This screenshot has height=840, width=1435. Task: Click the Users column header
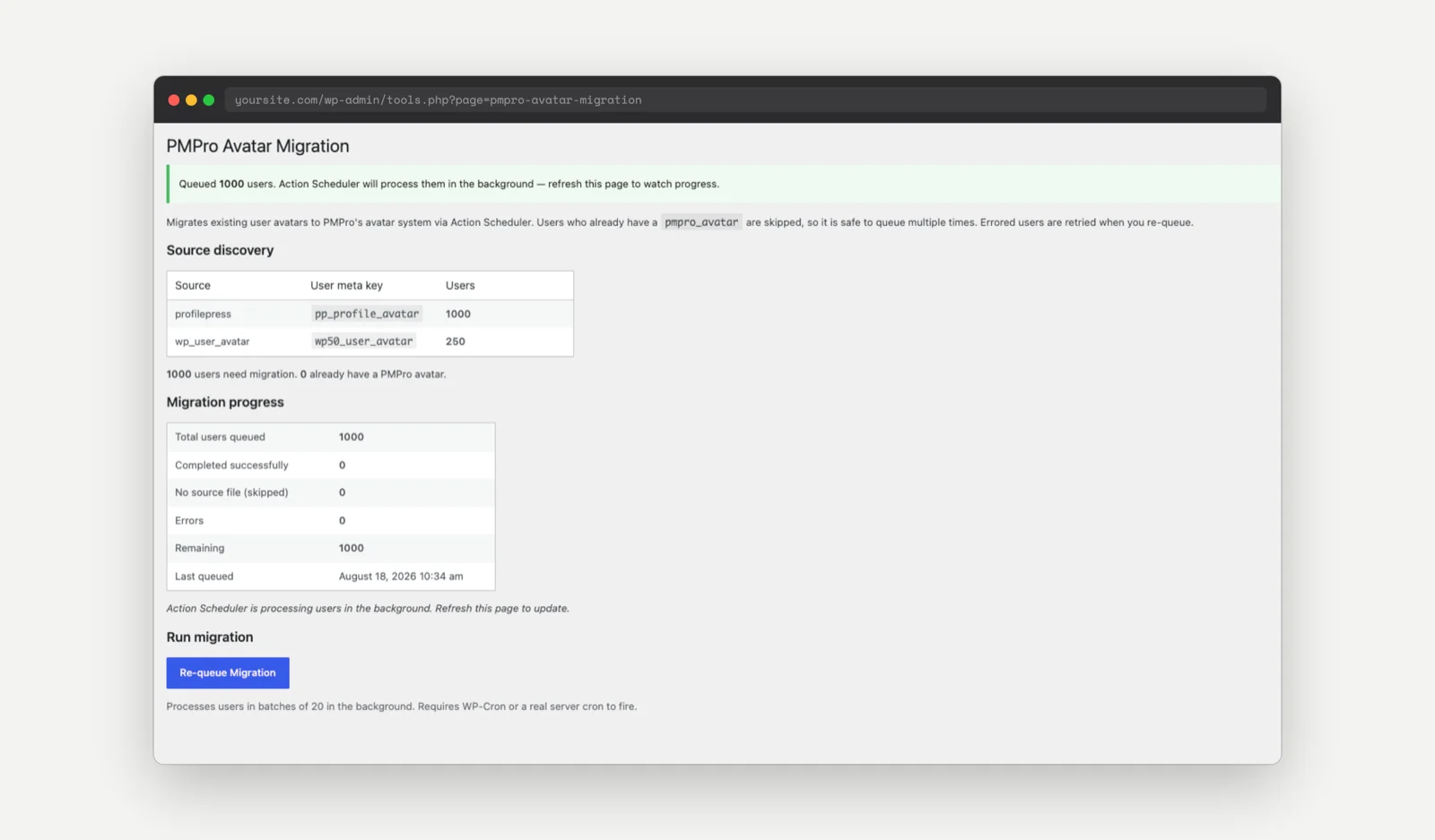460,285
